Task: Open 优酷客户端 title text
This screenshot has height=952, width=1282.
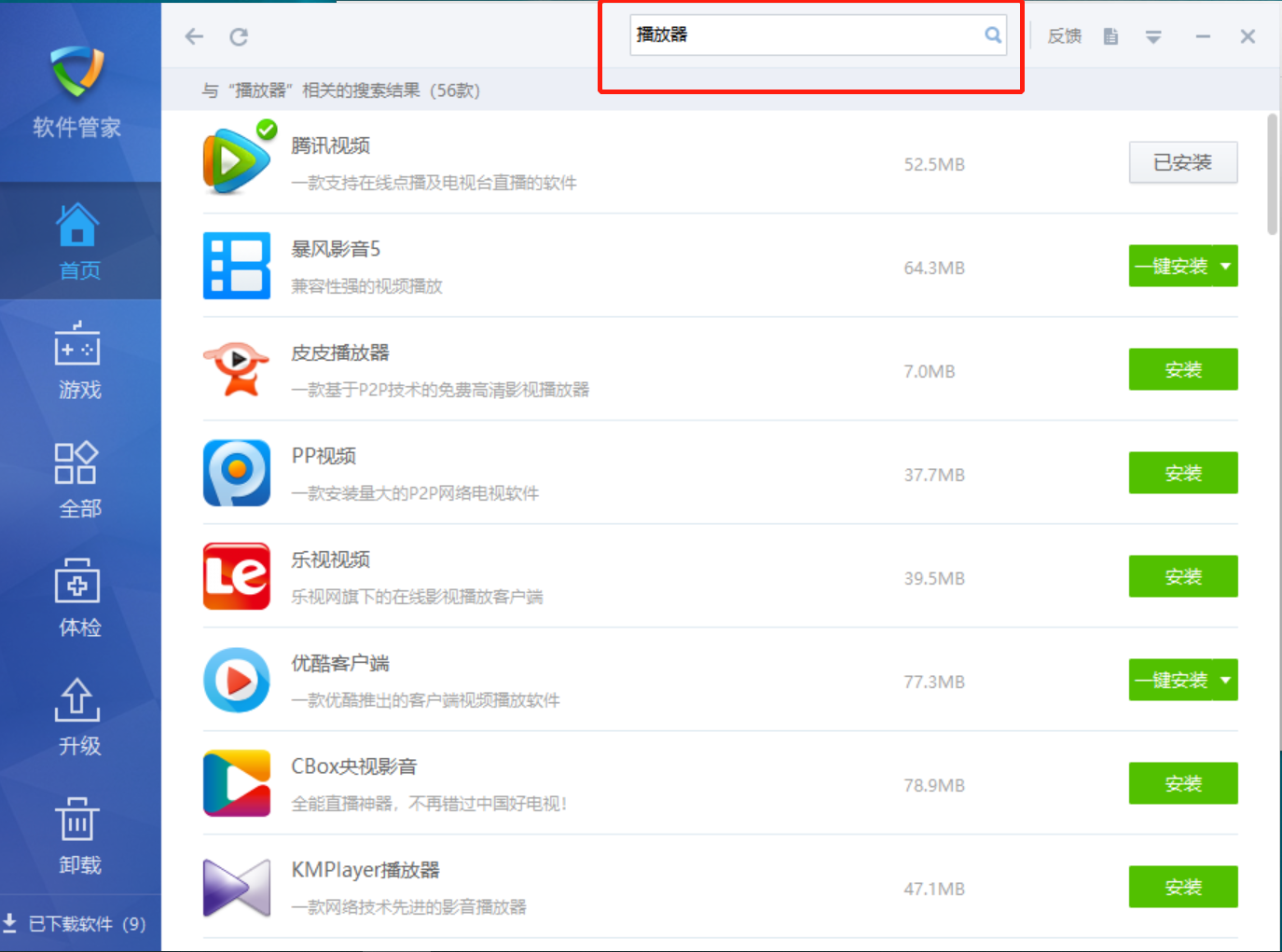Action: point(340,663)
